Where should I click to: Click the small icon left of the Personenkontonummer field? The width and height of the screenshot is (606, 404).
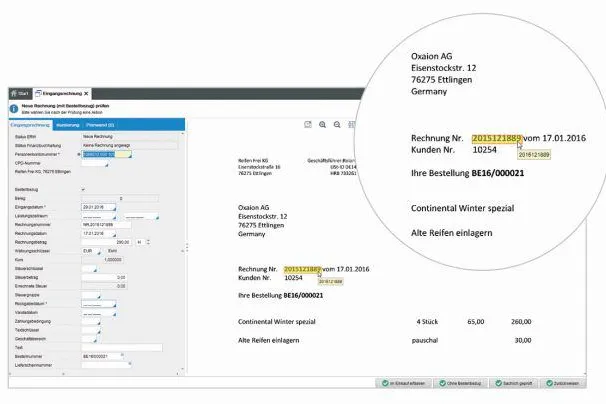point(79,154)
